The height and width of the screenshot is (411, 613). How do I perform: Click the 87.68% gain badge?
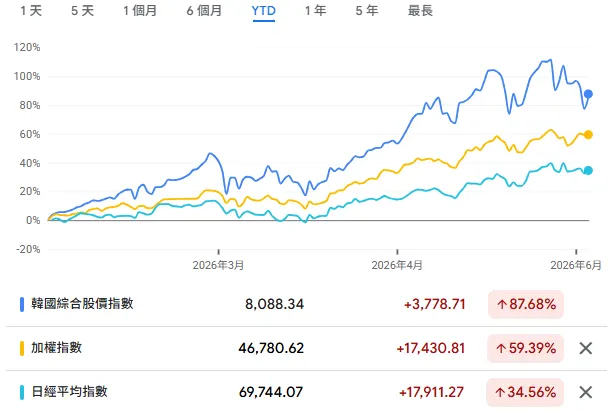(x=526, y=304)
